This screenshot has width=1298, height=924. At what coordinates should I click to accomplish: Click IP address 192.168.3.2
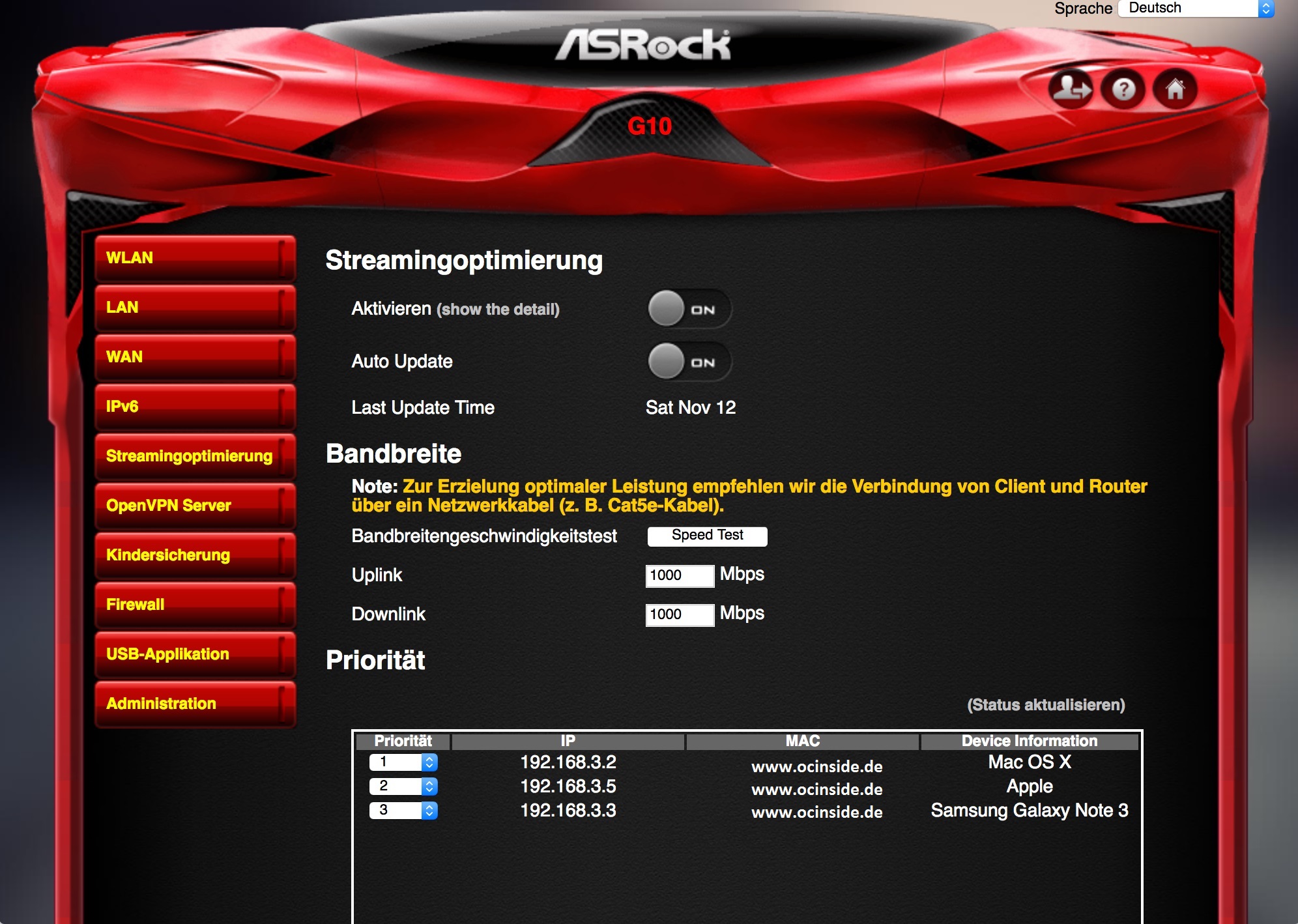click(x=568, y=762)
